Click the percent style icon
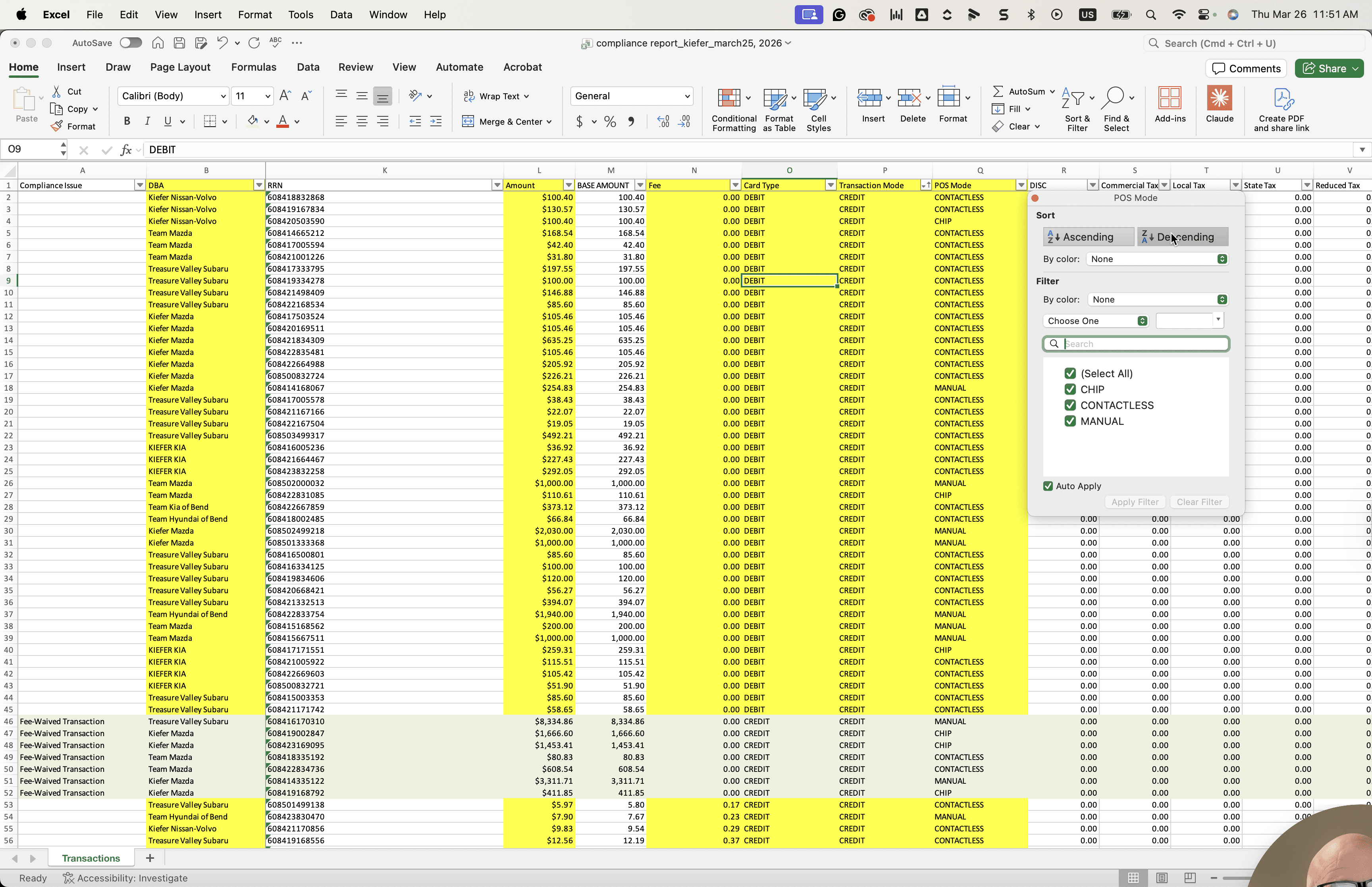Image resolution: width=1372 pixels, height=887 pixels. click(610, 121)
